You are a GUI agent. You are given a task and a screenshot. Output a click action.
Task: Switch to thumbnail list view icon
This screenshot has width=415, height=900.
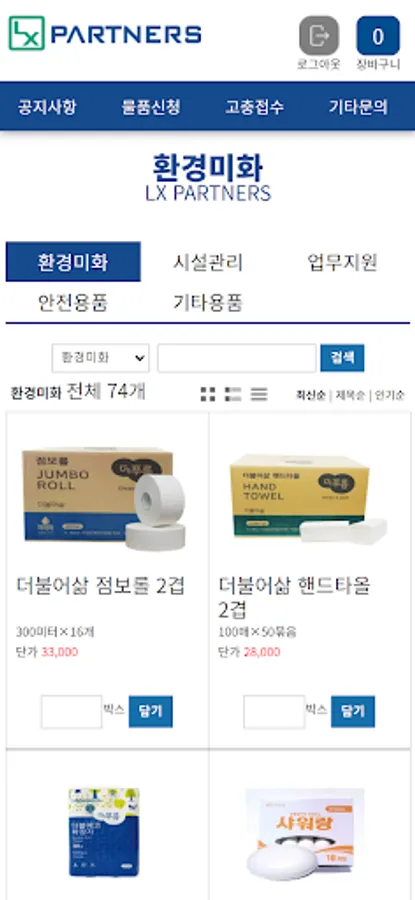point(233,394)
